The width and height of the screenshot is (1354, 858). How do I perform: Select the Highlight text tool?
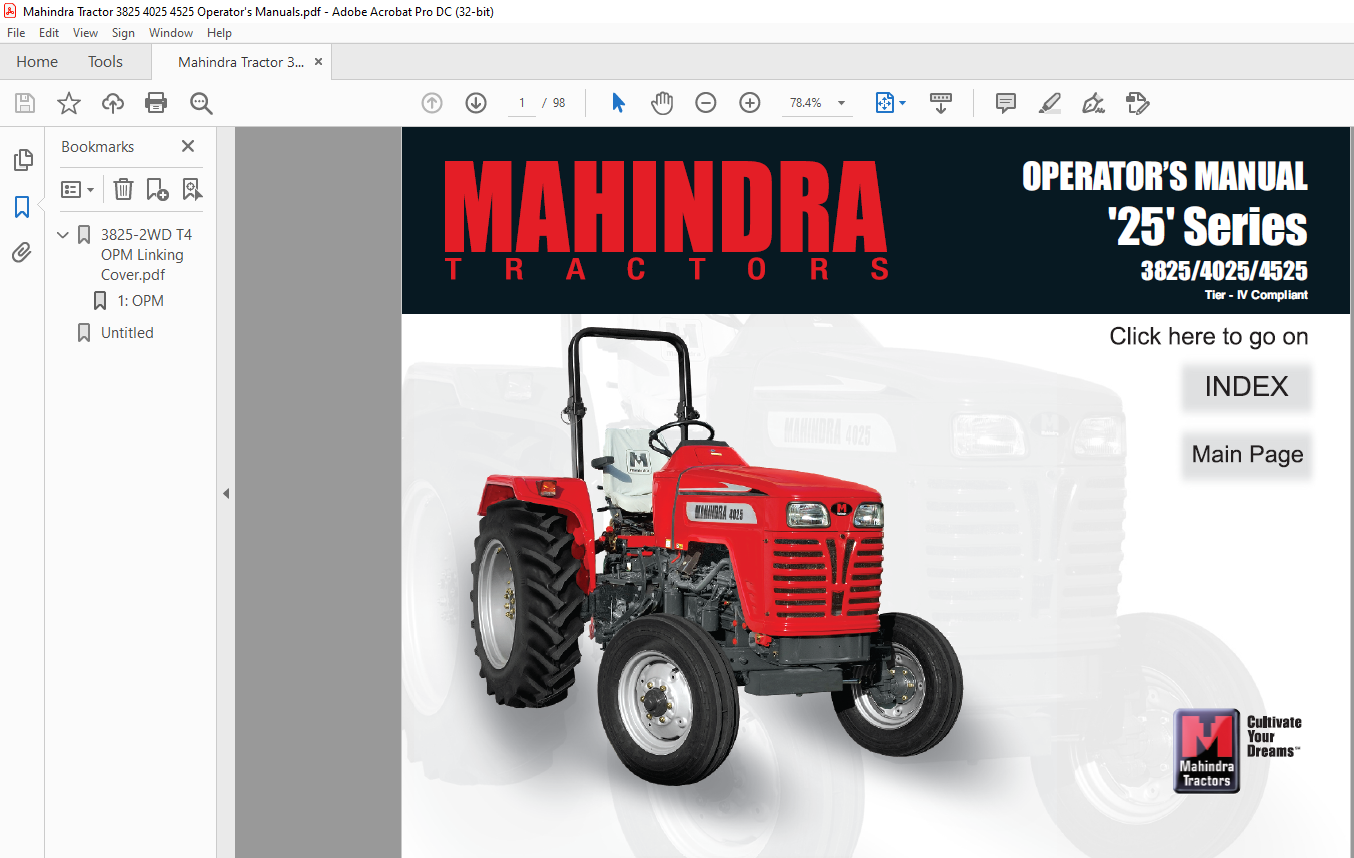pyautogui.click(x=1049, y=103)
